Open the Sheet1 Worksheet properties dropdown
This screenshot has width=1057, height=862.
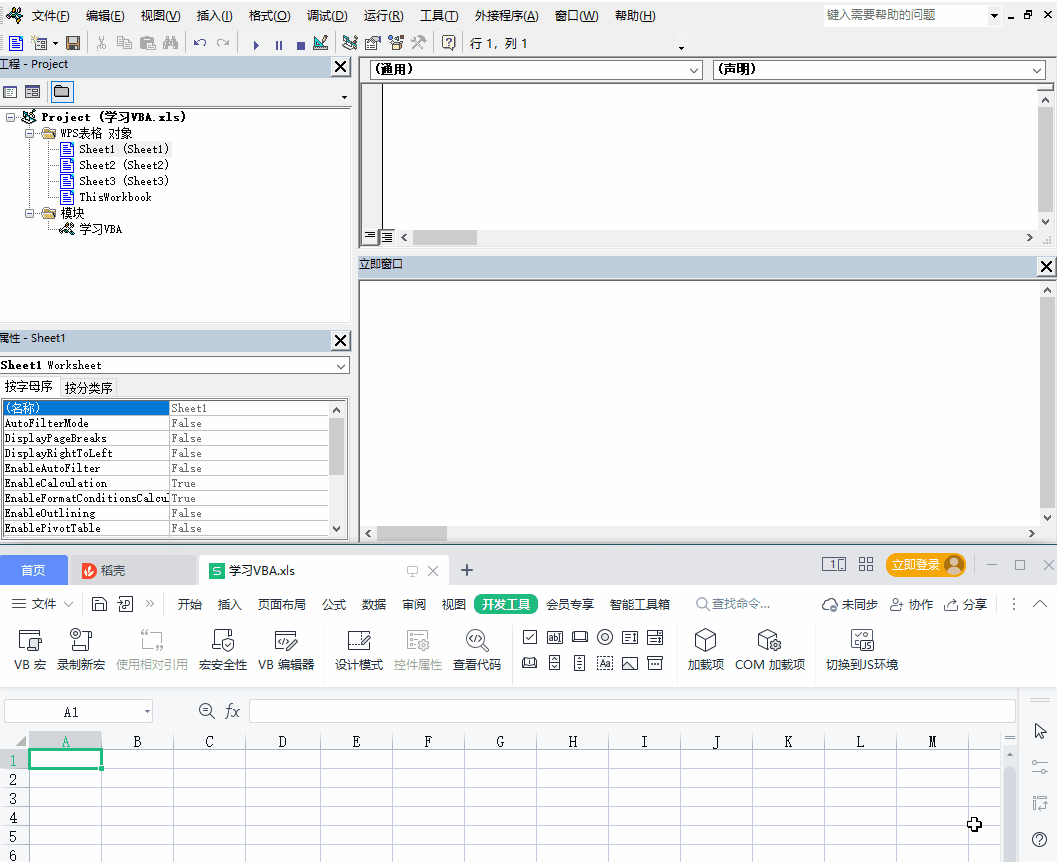[x=341, y=366]
